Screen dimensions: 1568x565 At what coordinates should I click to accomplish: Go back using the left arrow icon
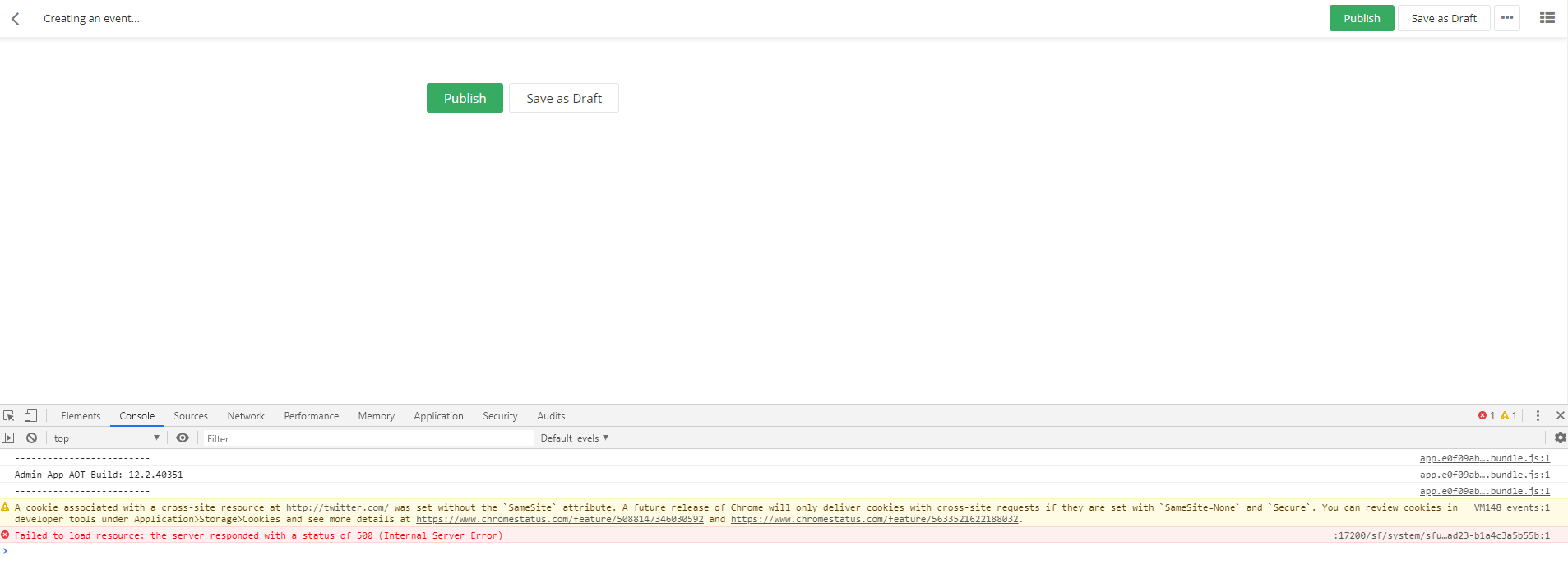15,18
